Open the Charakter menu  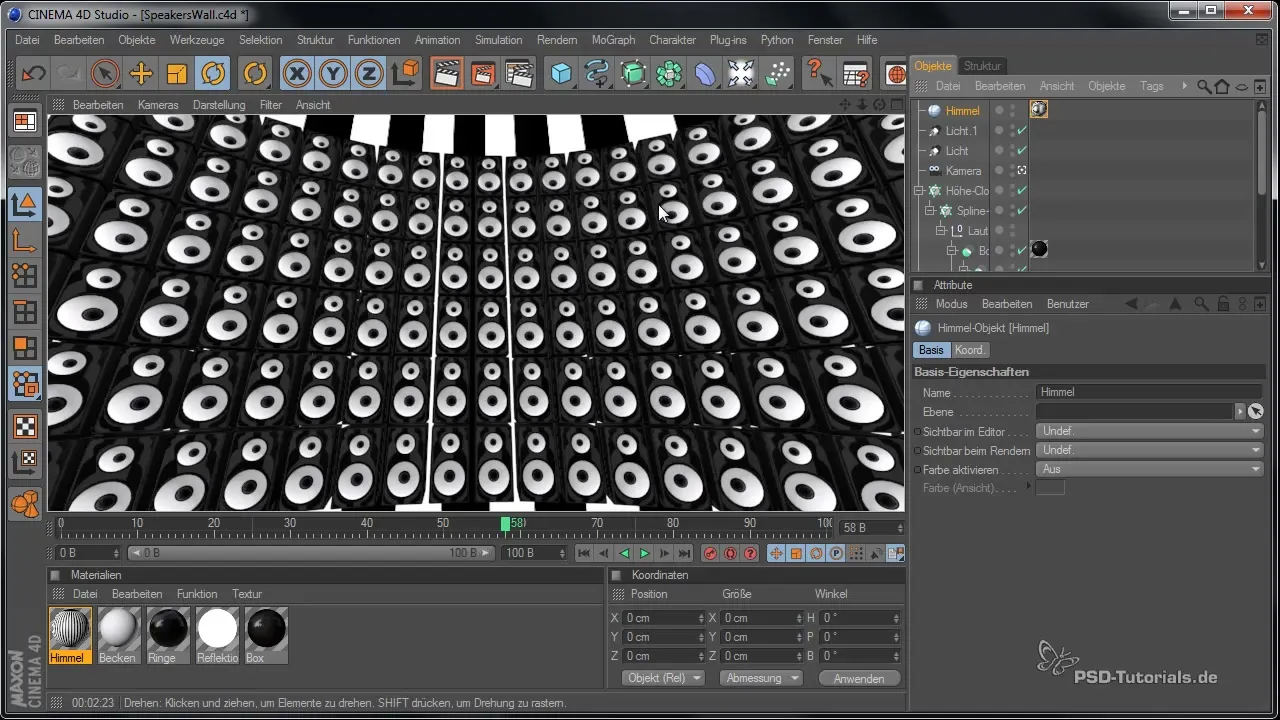pyautogui.click(x=672, y=40)
